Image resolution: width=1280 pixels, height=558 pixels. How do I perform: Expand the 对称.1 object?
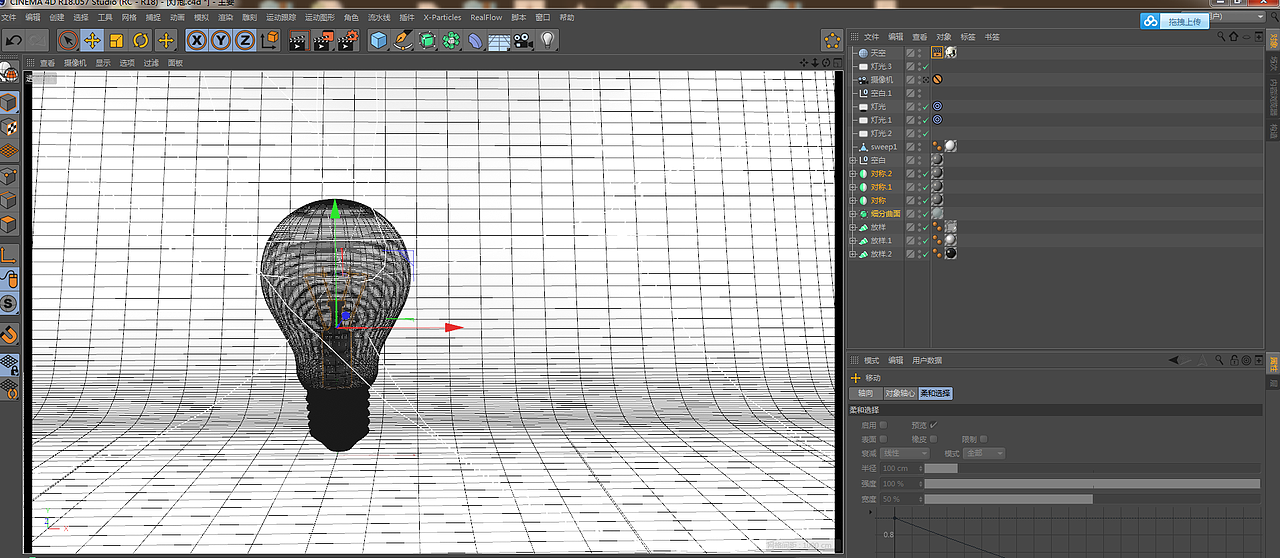tap(853, 187)
